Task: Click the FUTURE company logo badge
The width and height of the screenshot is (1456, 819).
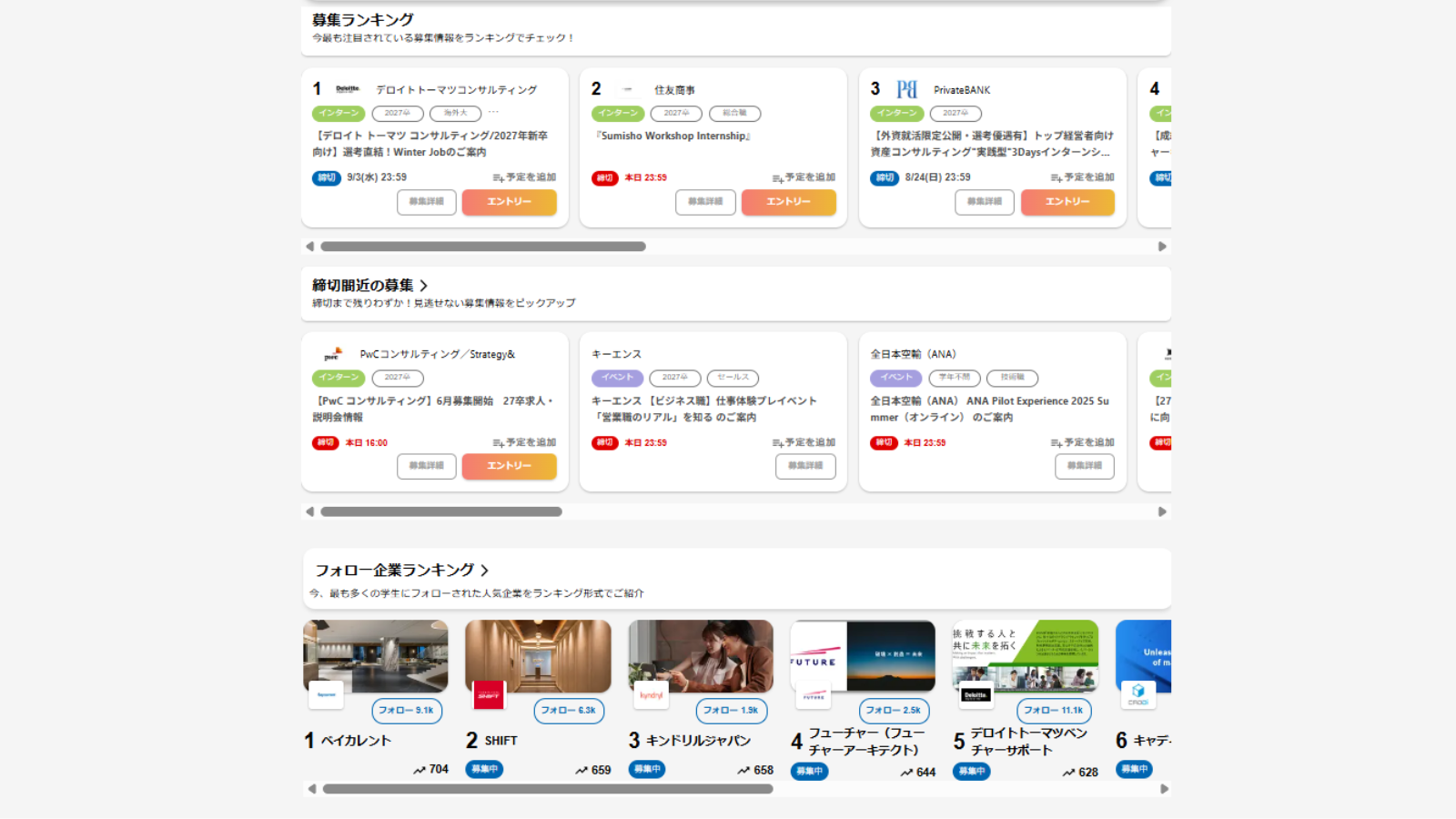Action: point(814,695)
